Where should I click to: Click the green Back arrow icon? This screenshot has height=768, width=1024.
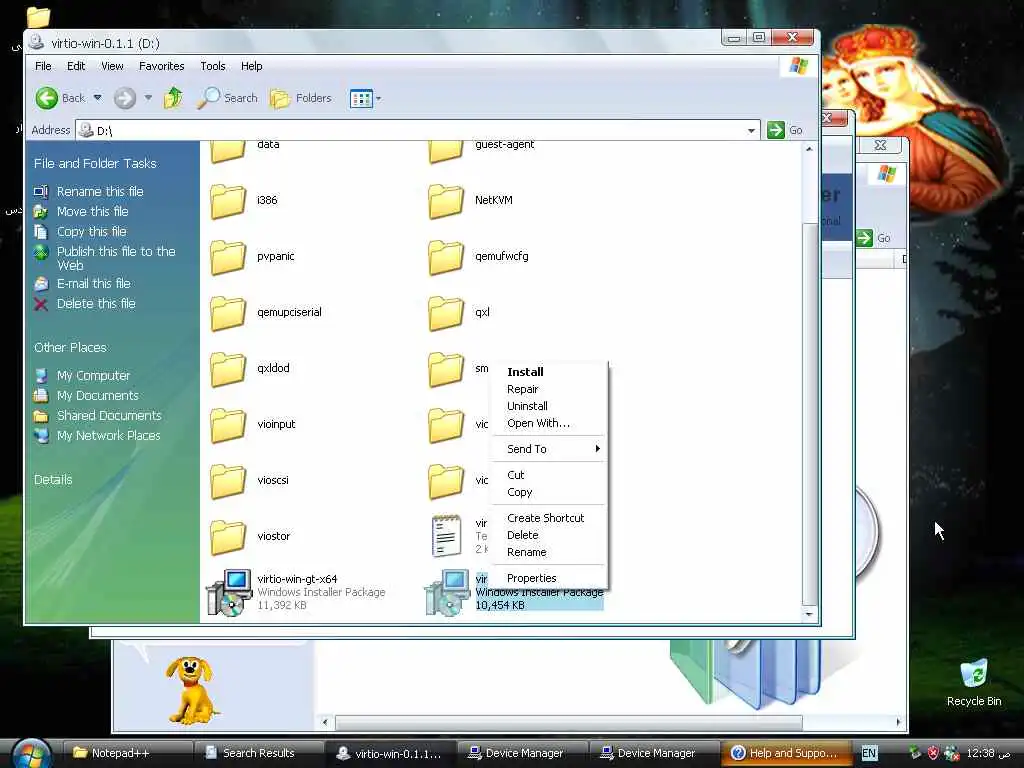pos(47,99)
